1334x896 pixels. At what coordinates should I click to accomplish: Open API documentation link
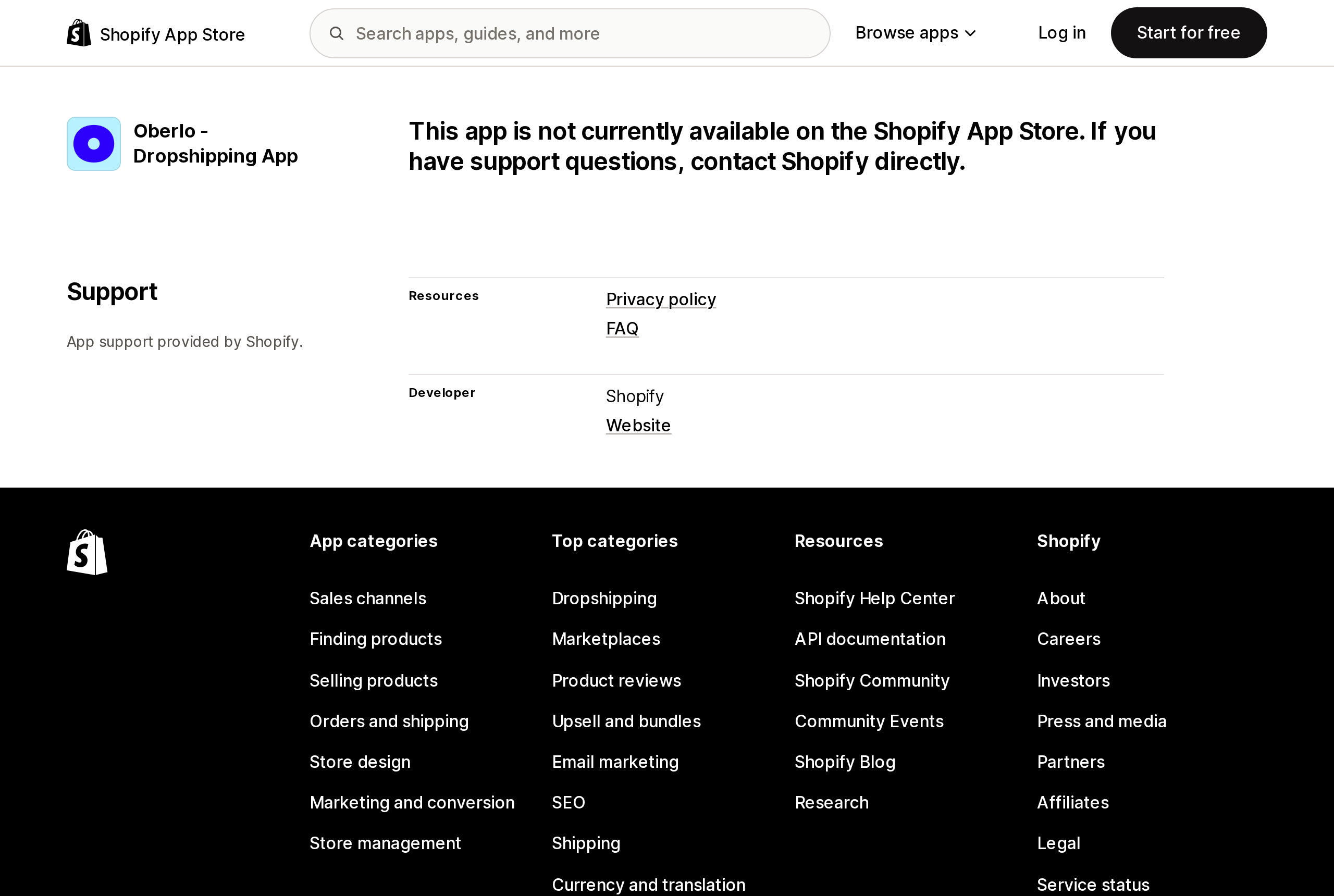click(870, 639)
